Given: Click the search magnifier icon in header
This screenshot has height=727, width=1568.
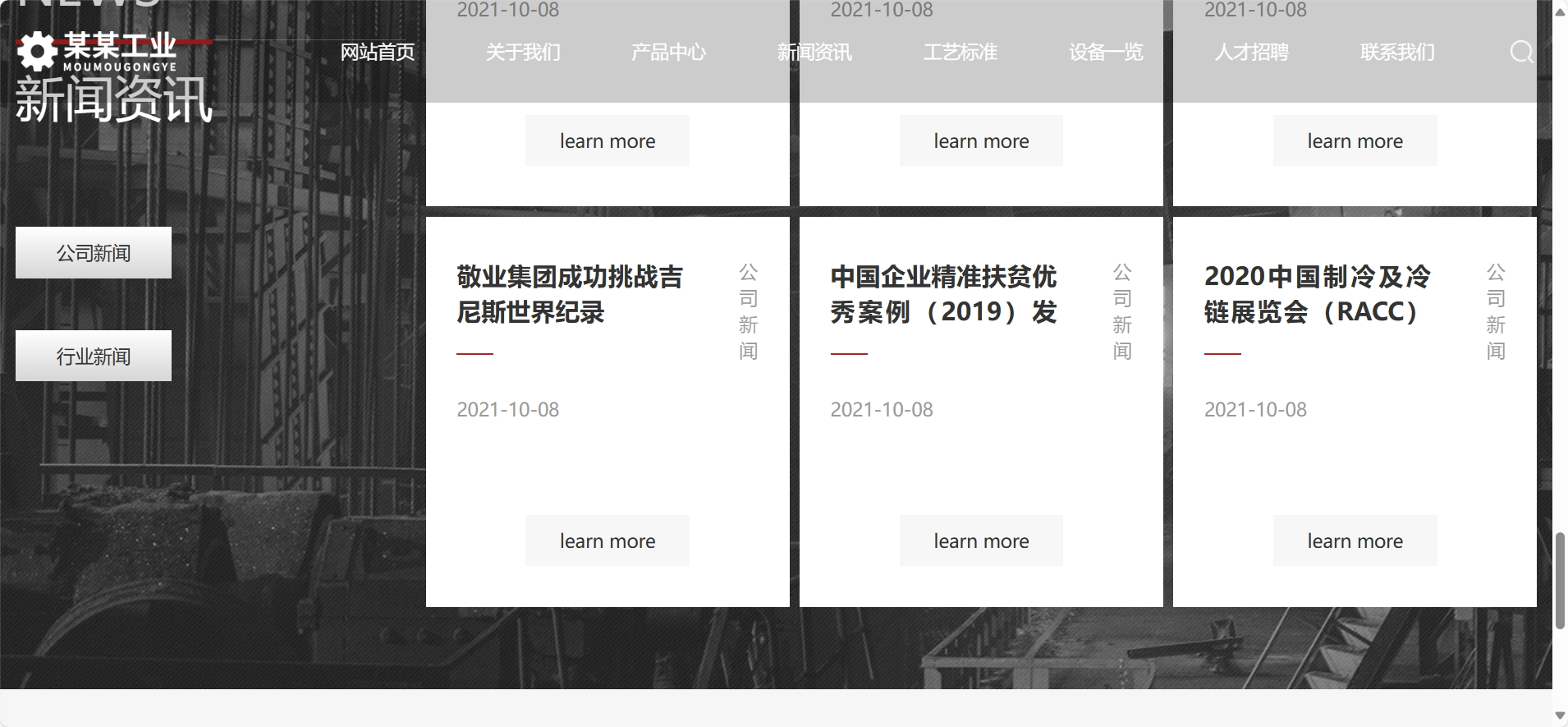Looking at the screenshot, I should click(x=1521, y=53).
